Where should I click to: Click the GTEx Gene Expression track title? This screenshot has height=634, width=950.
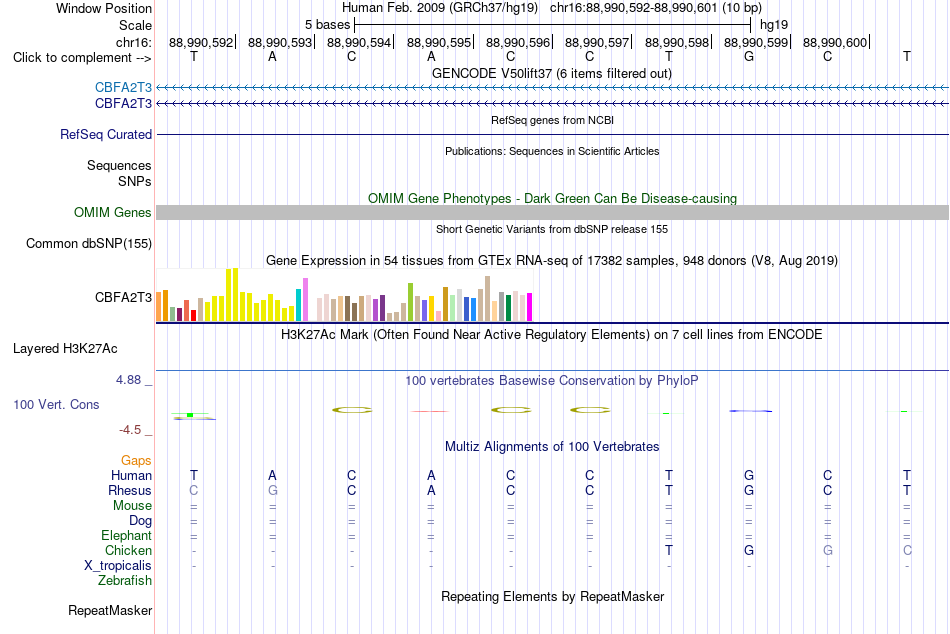(552, 261)
